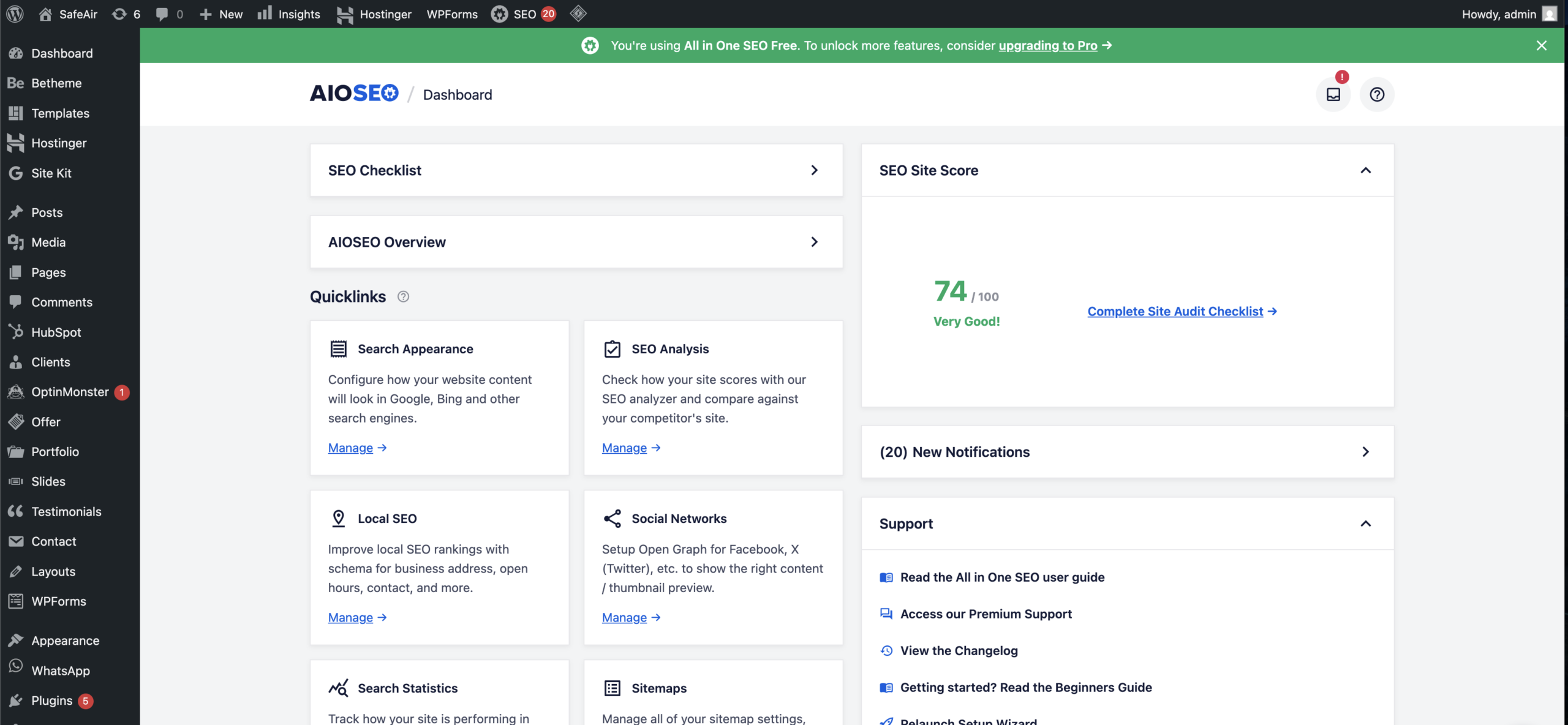Click the Premium Support chat icon
Screen dimensions: 1568x725
click(886, 614)
